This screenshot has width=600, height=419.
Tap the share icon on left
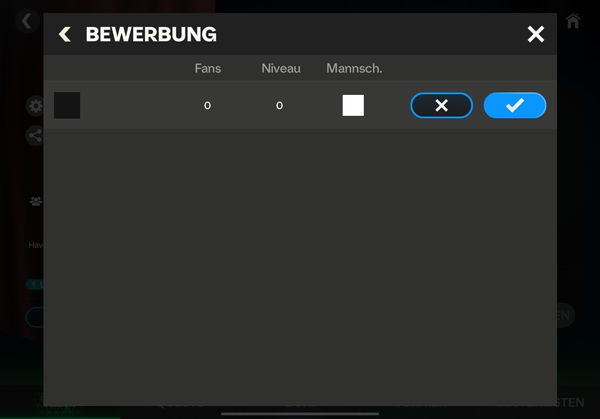pyautogui.click(x=35, y=135)
